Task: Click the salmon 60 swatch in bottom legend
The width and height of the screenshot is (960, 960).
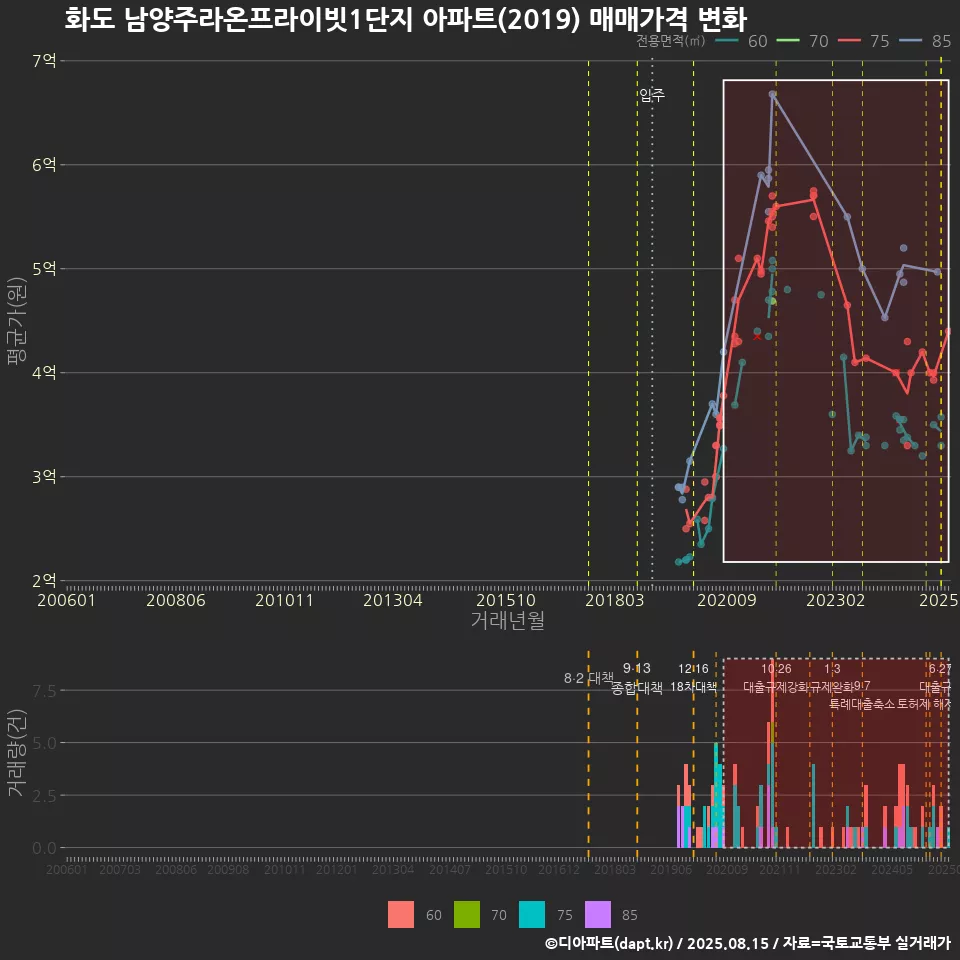Action: pyautogui.click(x=400, y=915)
